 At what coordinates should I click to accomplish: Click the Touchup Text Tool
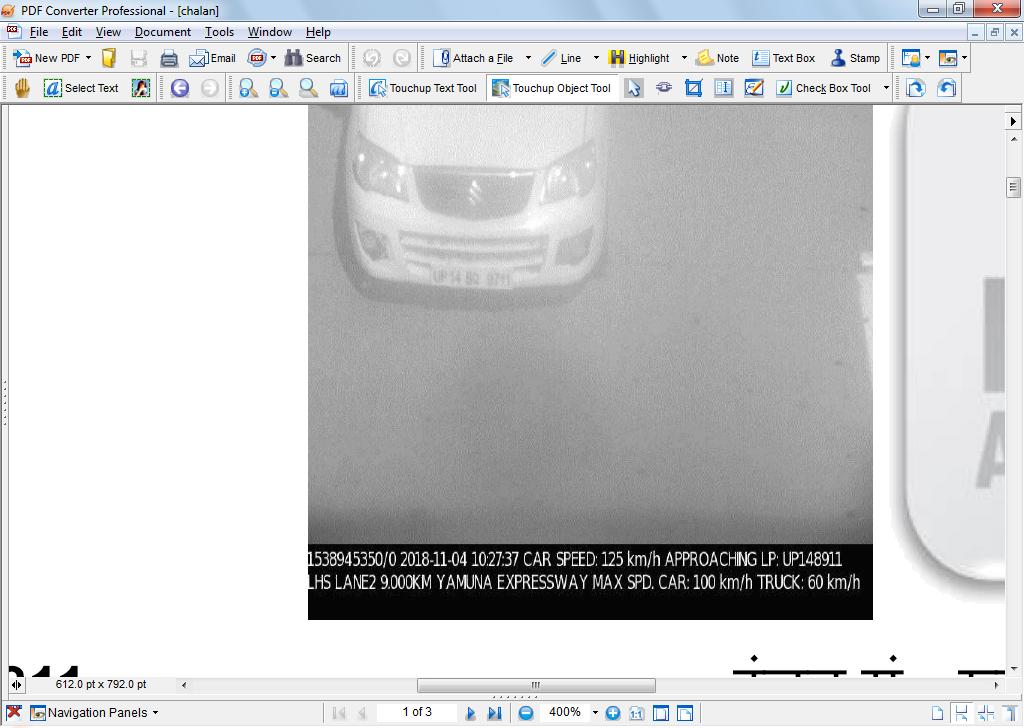tap(423, 88)
